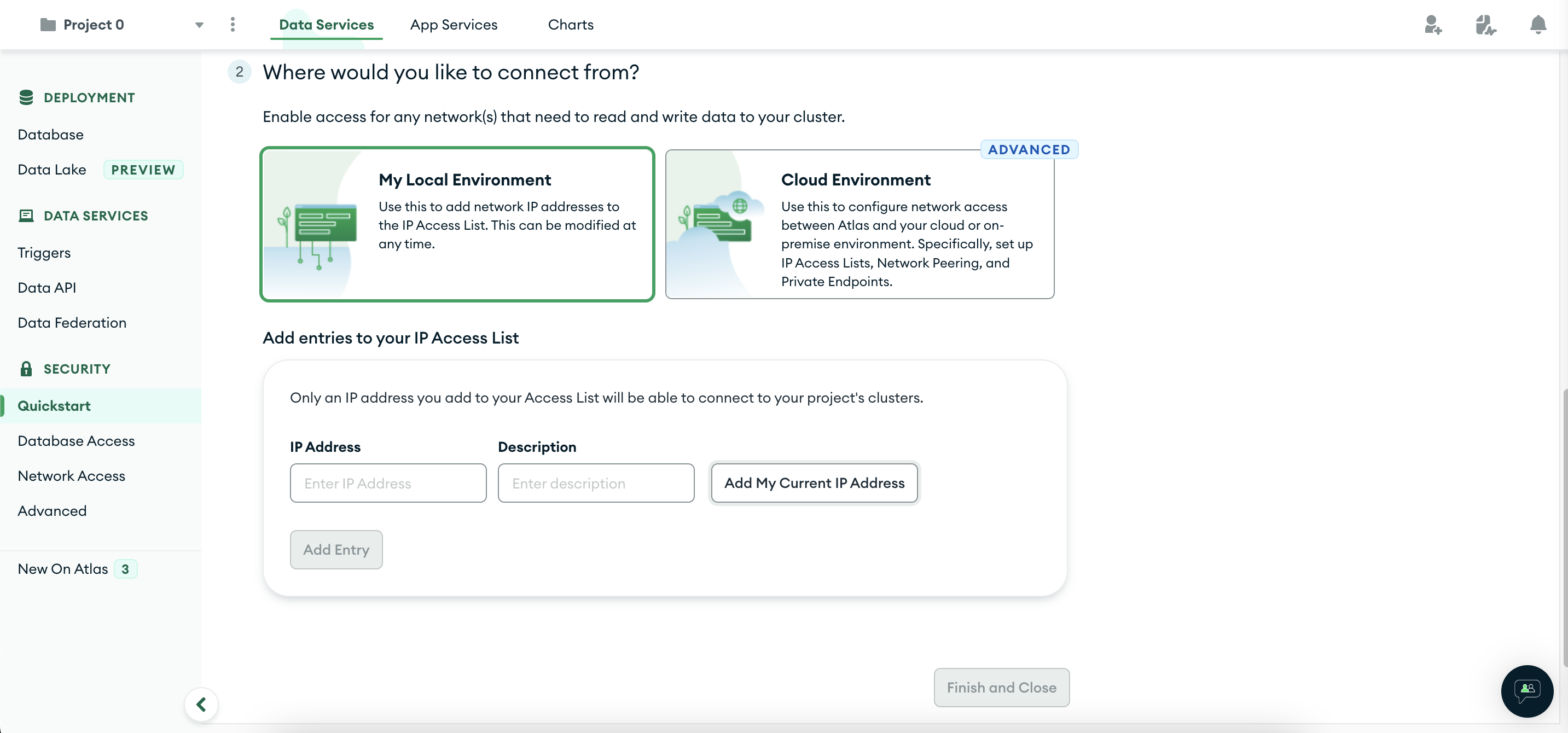Select the My Local Environment card
Screen dimensions: 1568x733
[x=457, y=224]
